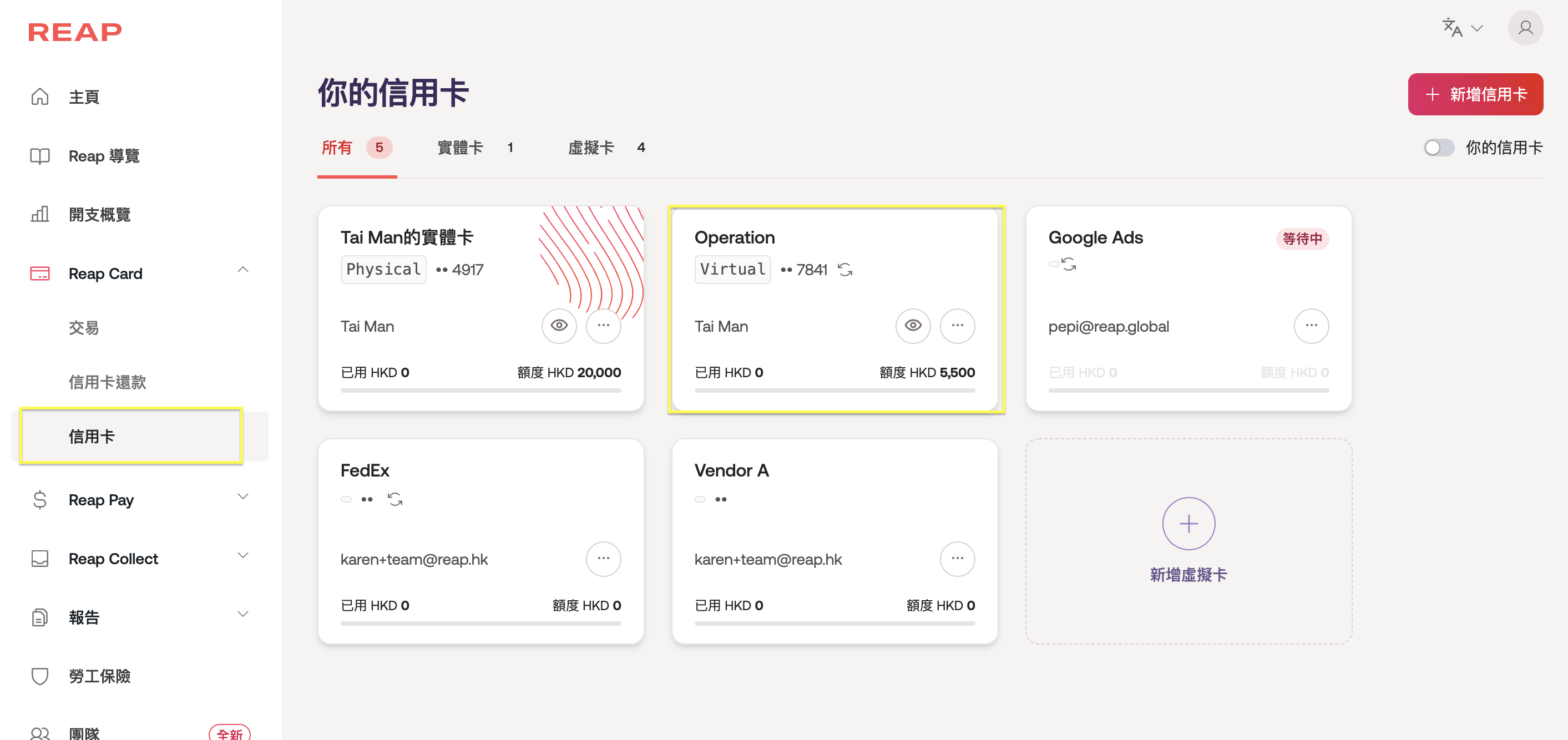The width and height of the screenshot is (1568, 740).
Task: Toggle the 你的信用卡 switch
Action: pyautogui.click(x=1438, y=148)
